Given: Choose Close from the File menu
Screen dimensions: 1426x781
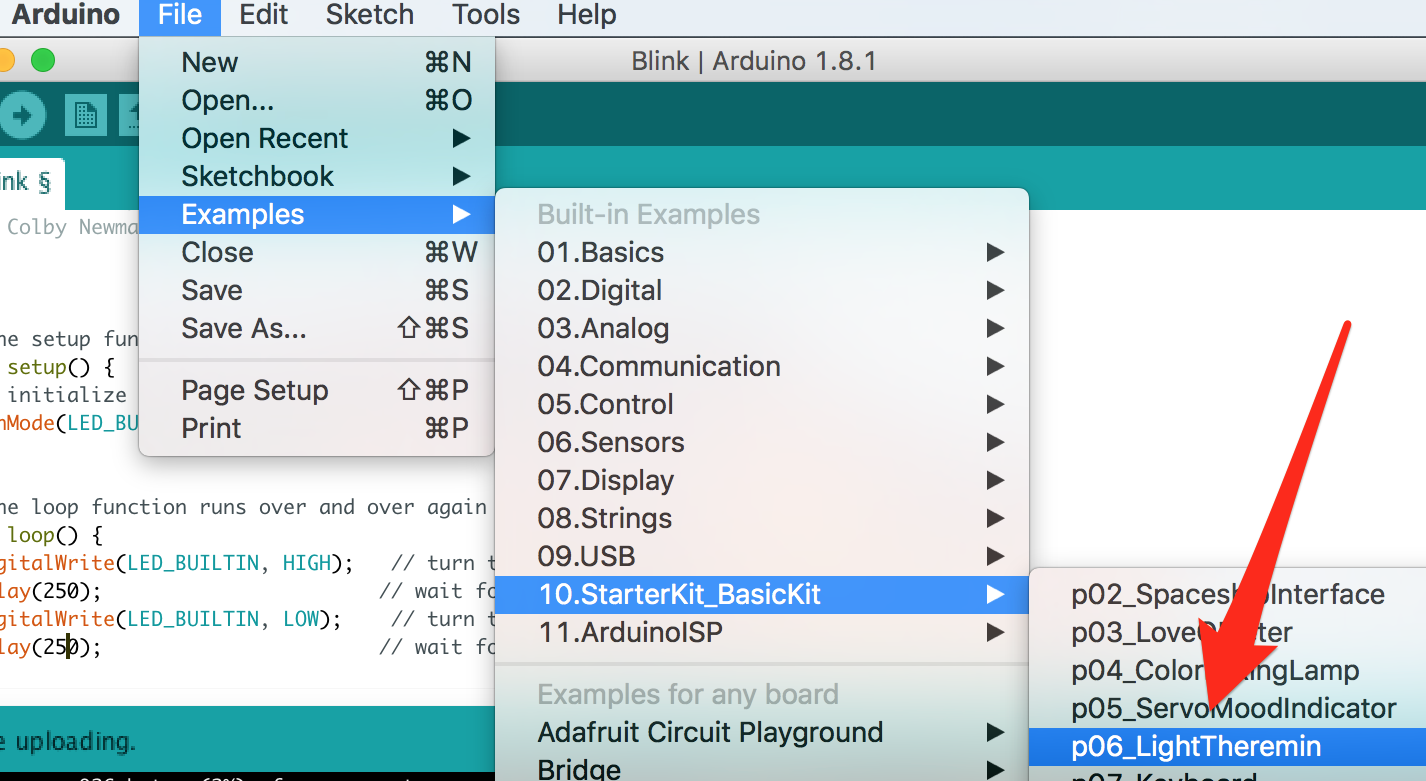Looking at the screenshot, I should click(316, 252).
